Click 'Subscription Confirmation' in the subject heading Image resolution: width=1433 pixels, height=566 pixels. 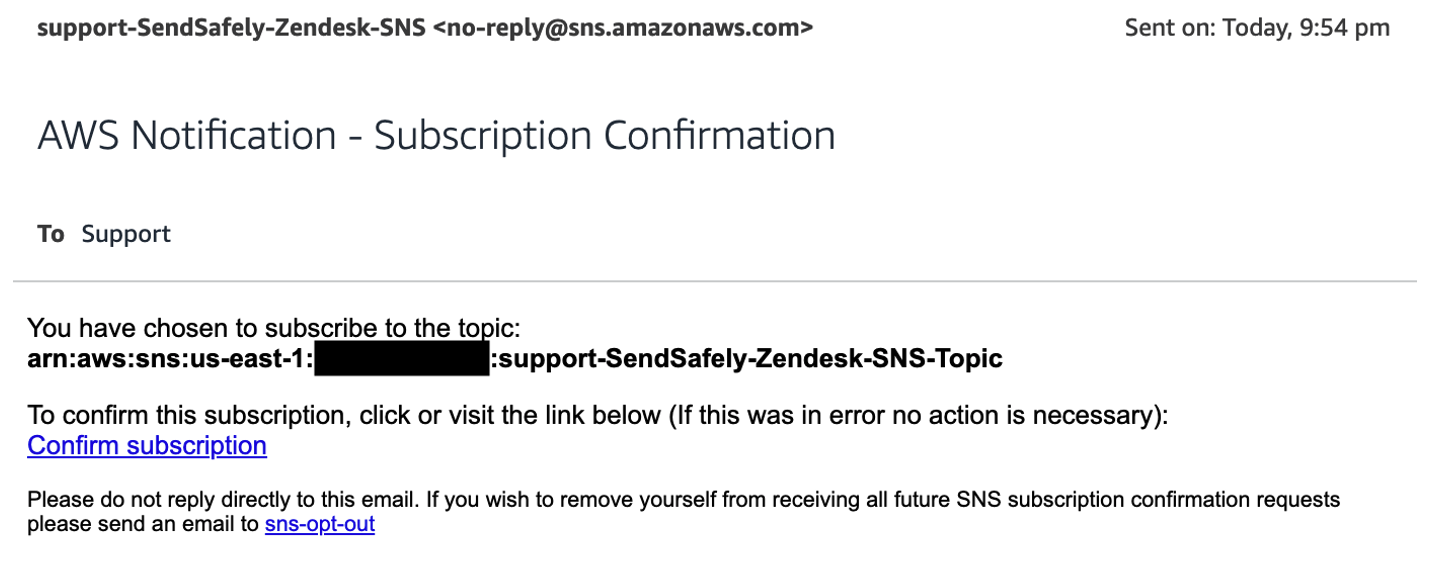605,135
